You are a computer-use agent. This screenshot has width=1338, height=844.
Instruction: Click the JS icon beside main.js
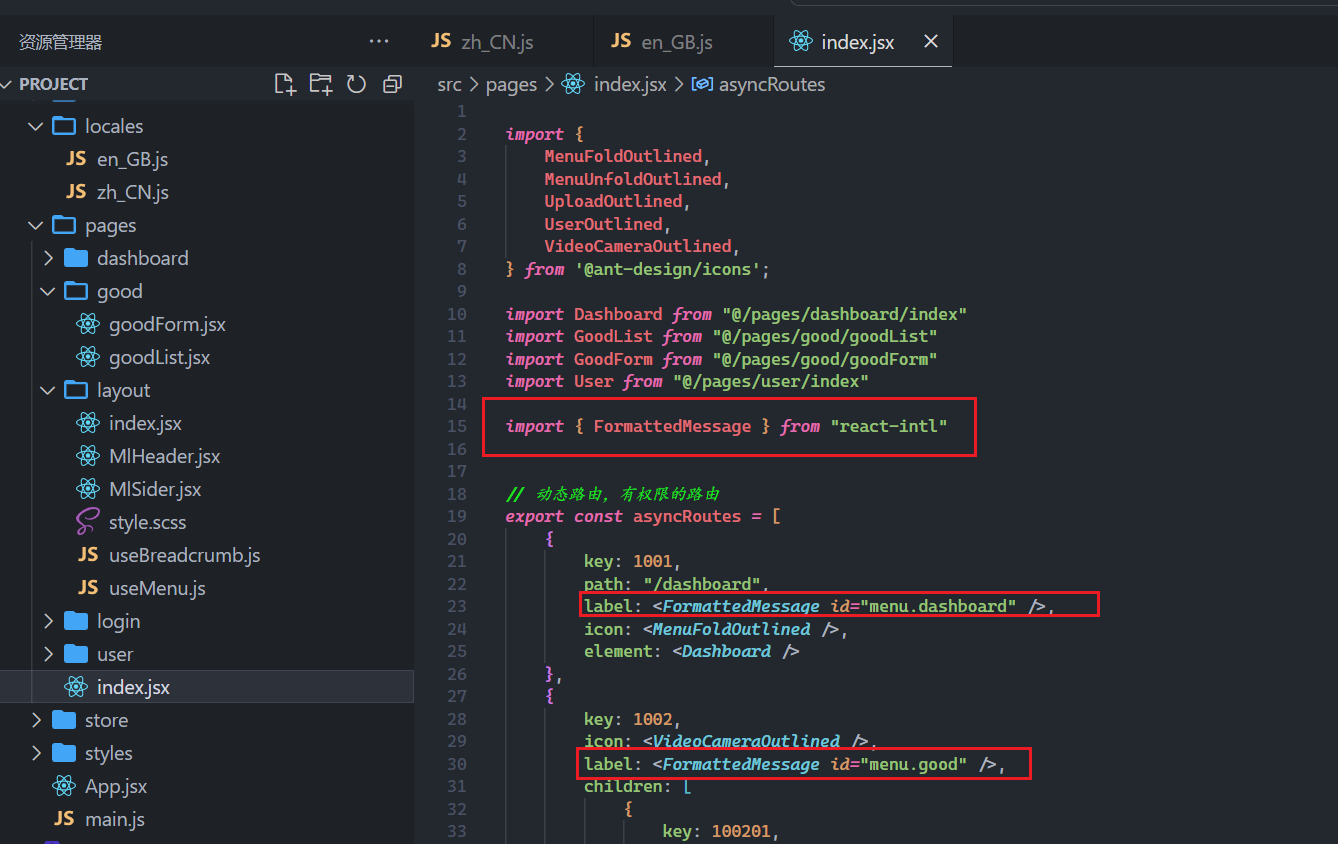pyautogui.click(x=64, y=819)
